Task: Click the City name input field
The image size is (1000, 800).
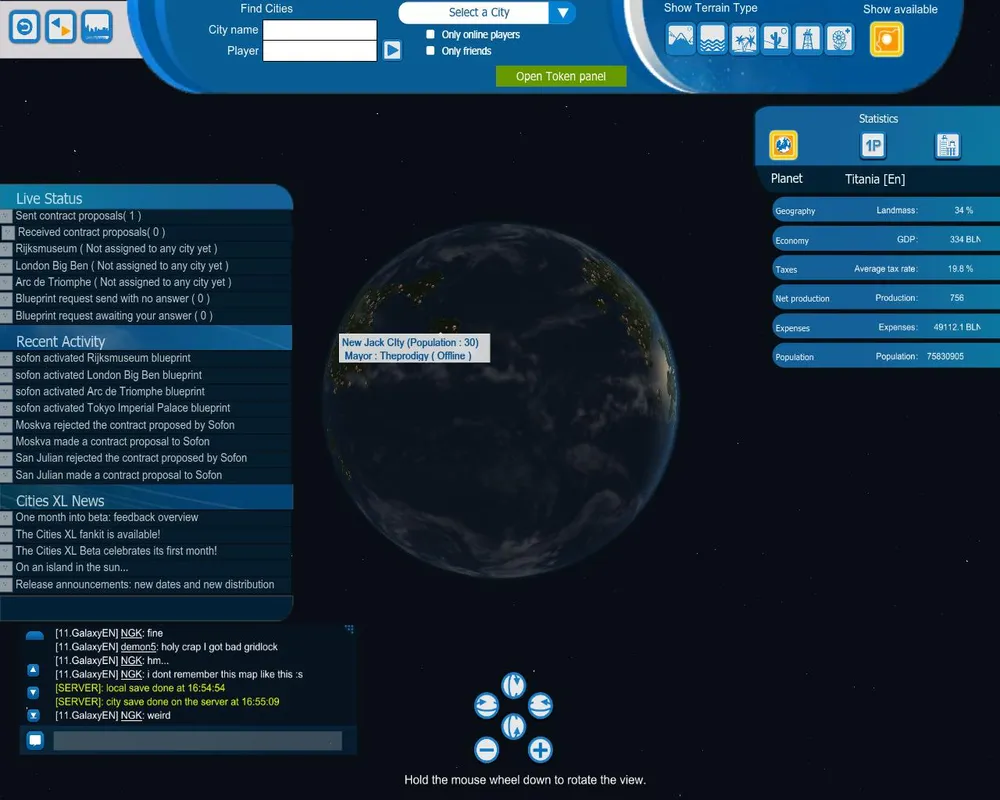Action: (x=319, y=30)
